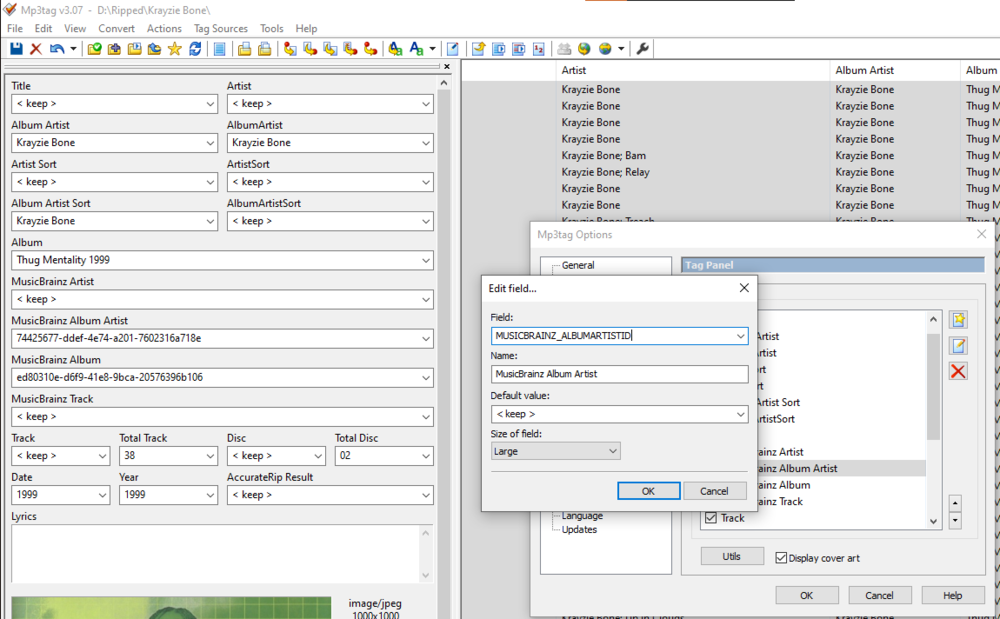The image size is (1000, 619).
Task: Click the red X remove tag toolbar icon
Action: (x=36, y=48)
